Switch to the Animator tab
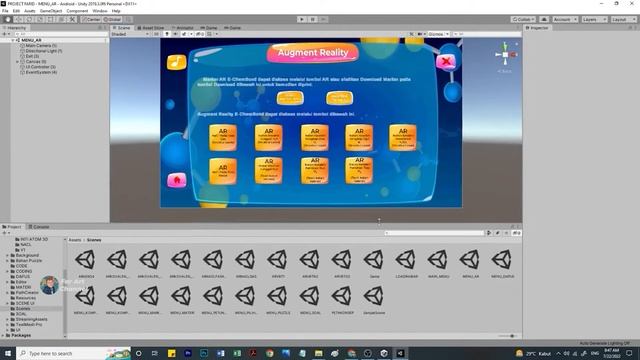 pos(182,28)
